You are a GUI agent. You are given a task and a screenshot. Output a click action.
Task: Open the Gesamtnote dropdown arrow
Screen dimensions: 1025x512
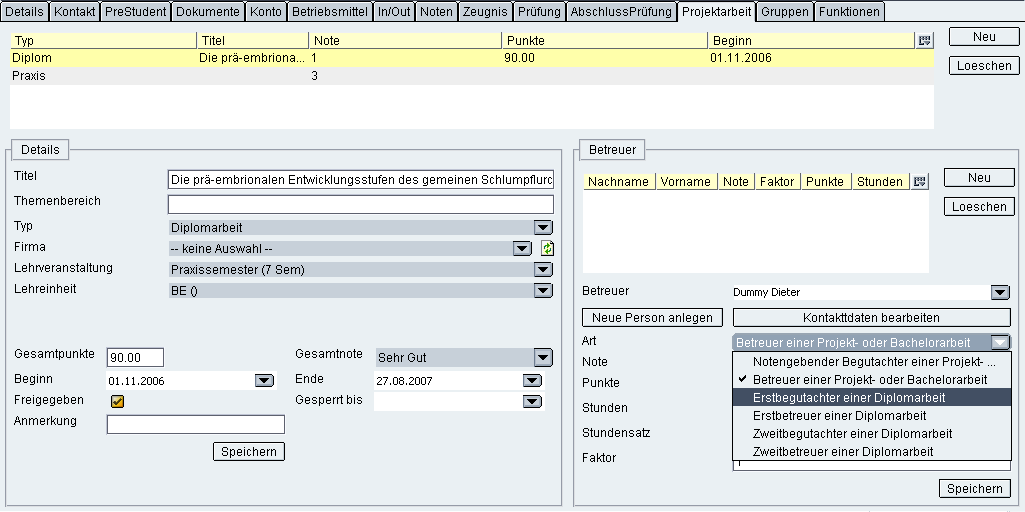(x=543, y=357)
